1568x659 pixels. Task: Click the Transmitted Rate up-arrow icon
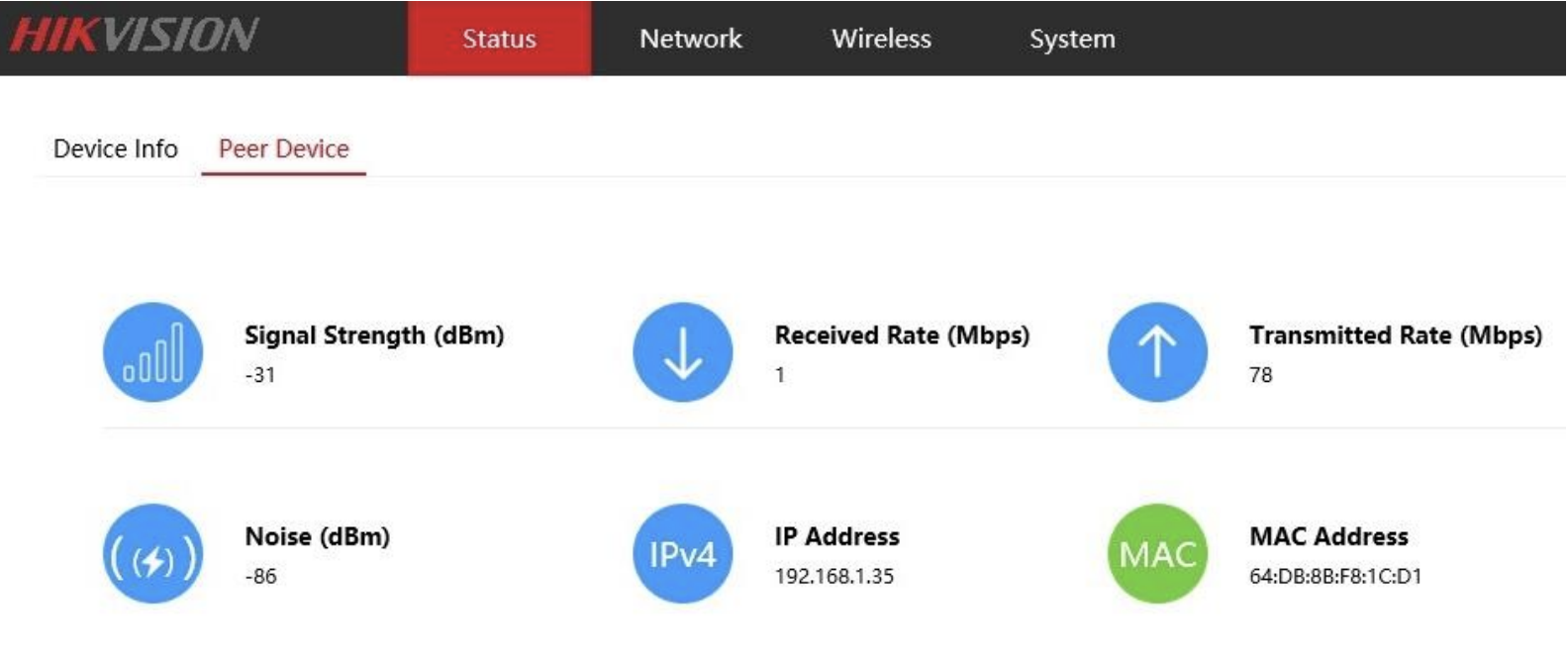tap(1157, 352)
